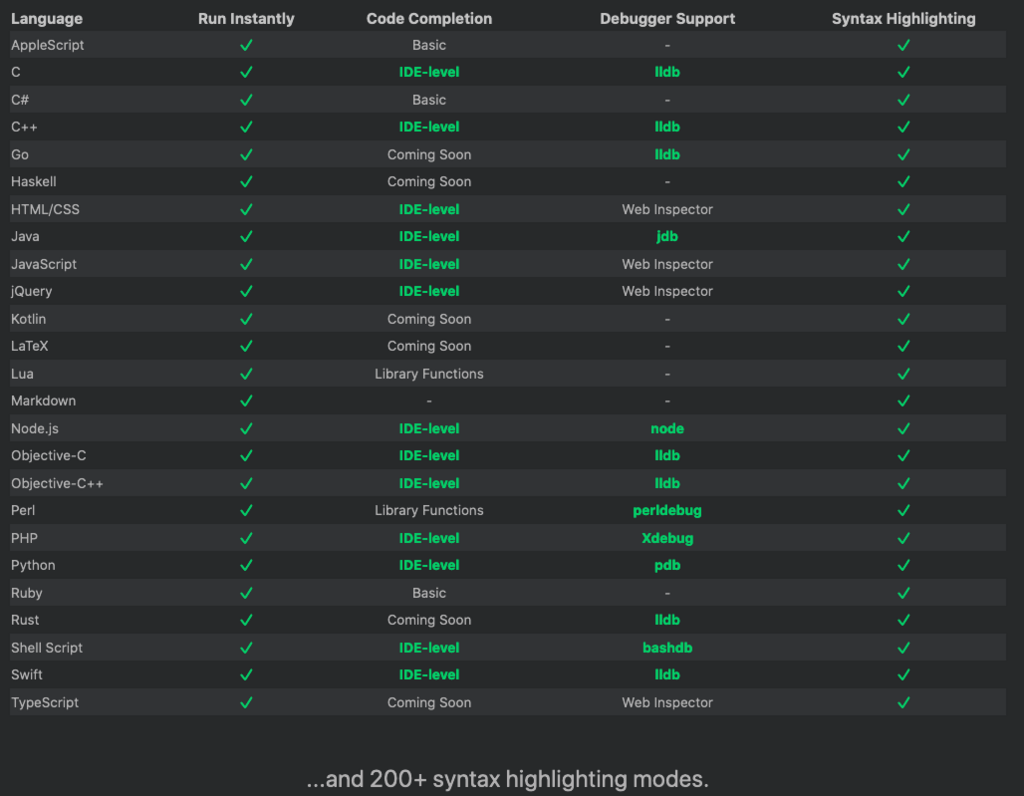Click the bashdb debugger entry

pos(667,648)
